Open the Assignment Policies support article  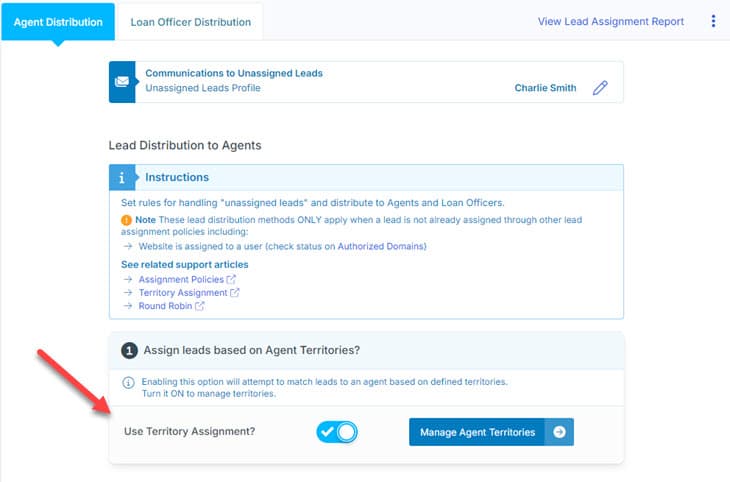(181, 279)
